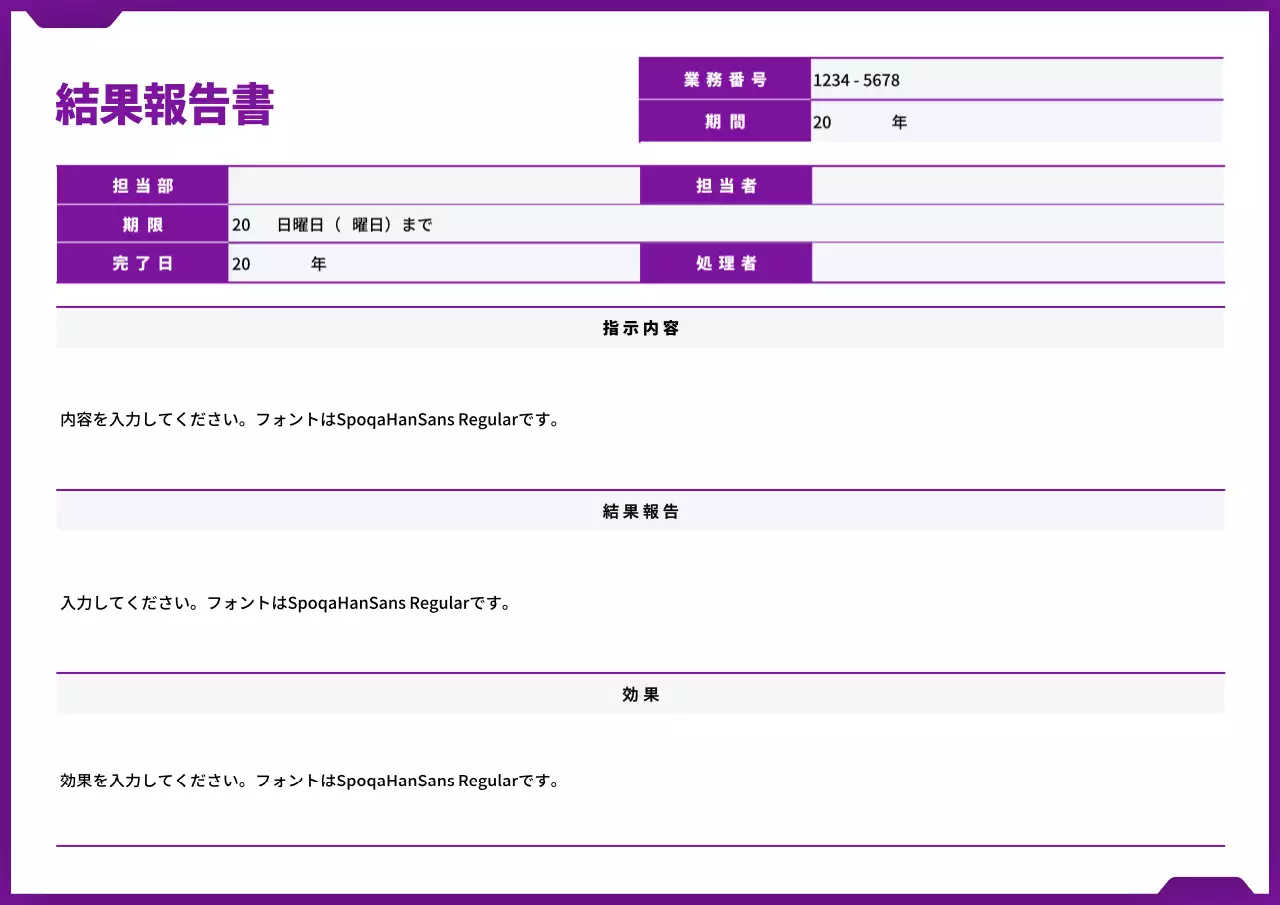Click the body text starting with 効果を入力
The height and width of the screenshot is (905, 1280).
point(310,781)
